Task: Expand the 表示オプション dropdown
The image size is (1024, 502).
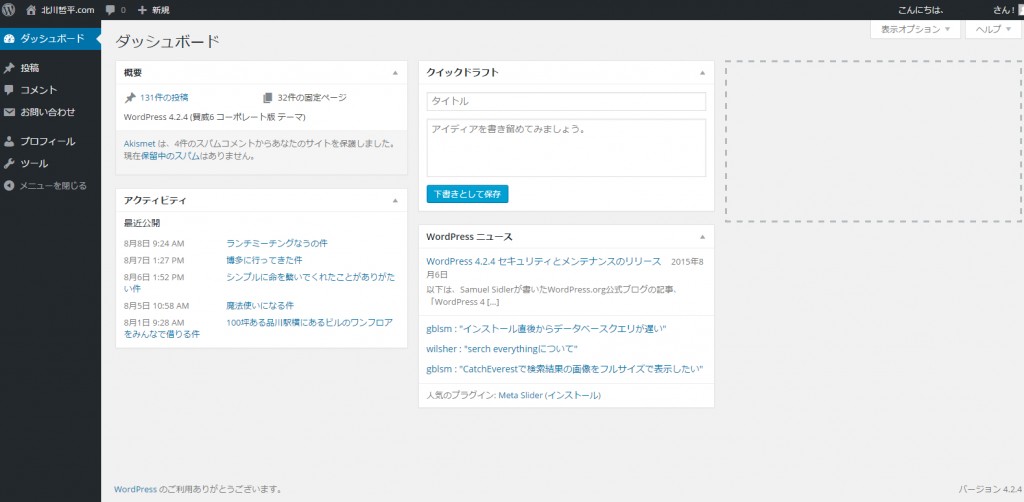Action: (x=915, y=30)
